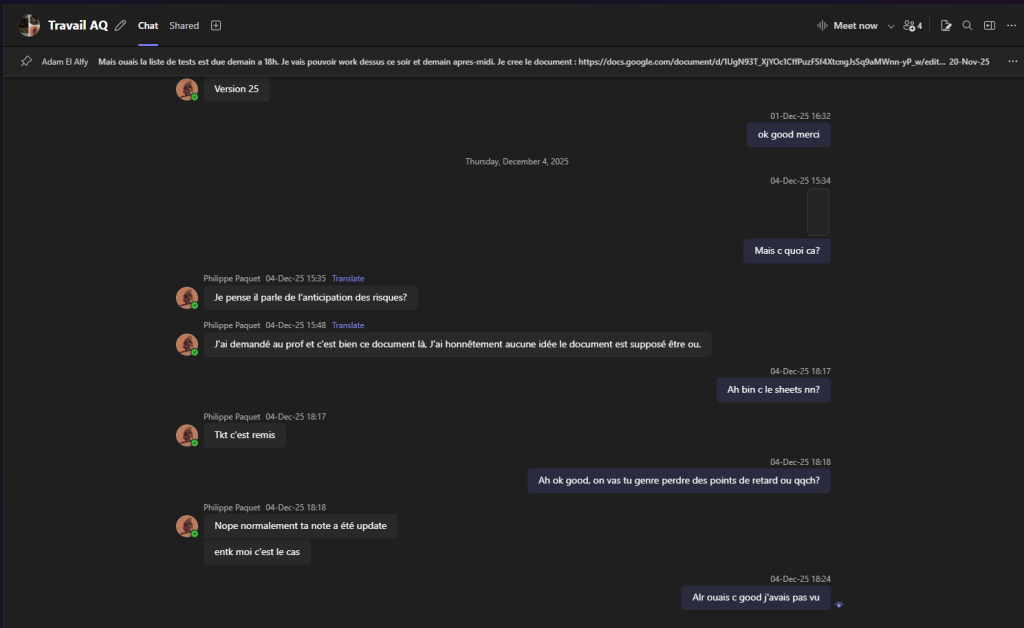
Task: Click the seen indicator under the last message
Action: 839,605
